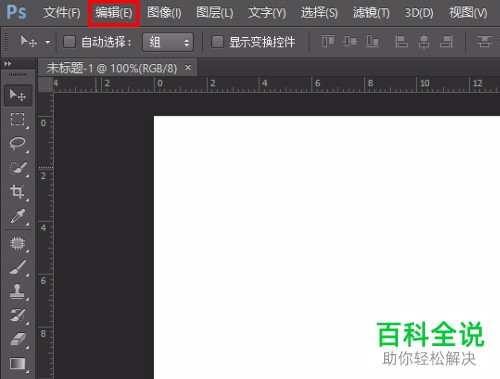
Task: Select the Gradient tool
Action: [x=18, y=364]
